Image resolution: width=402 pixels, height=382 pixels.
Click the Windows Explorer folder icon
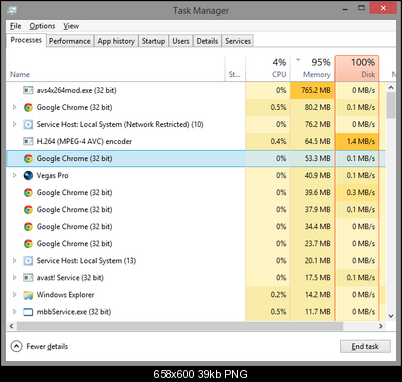coord(28,295)
